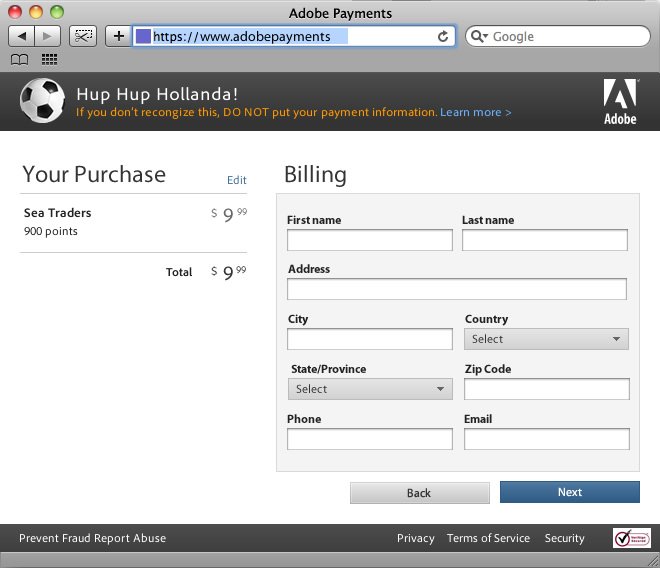The width and height of the screenshot is (660, 568).
Task: Click into the Address field
Action: click(457, 289)
